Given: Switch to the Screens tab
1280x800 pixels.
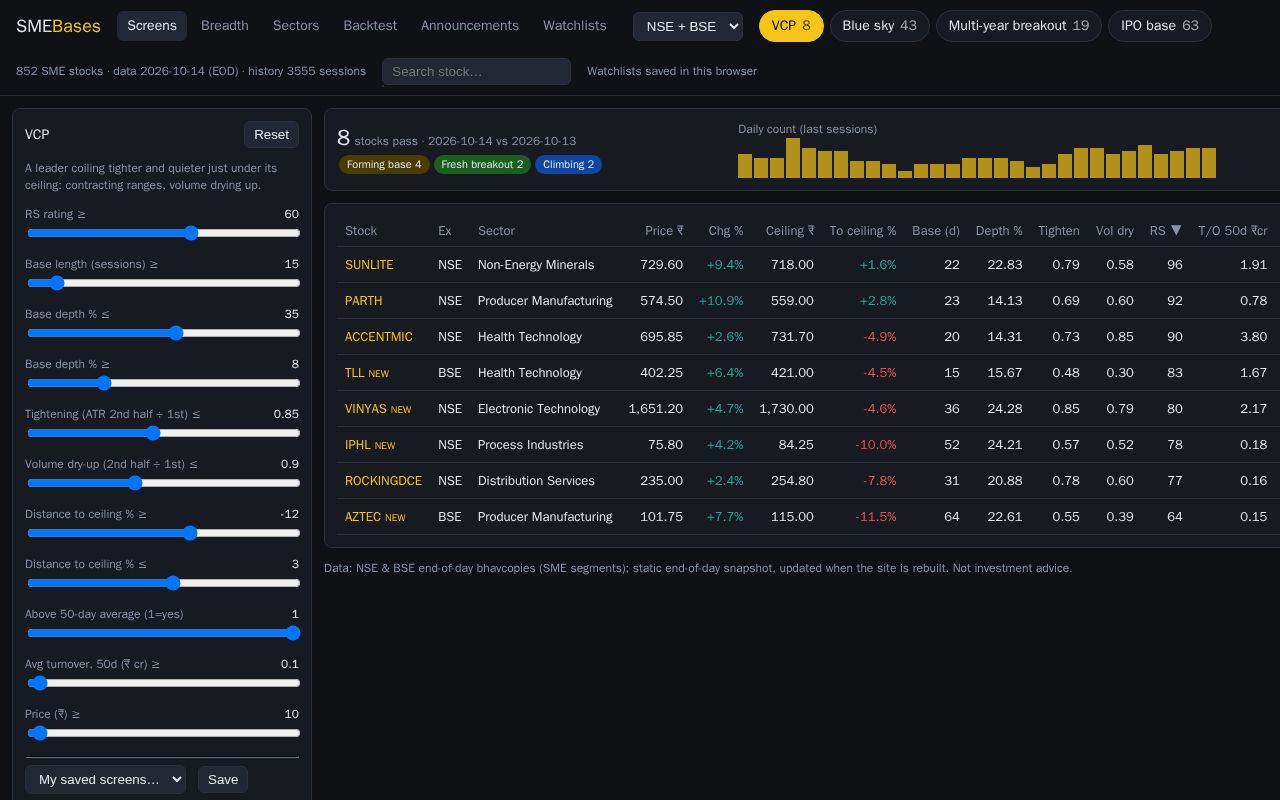Looking at the screenshot, I should pos(152,26).
